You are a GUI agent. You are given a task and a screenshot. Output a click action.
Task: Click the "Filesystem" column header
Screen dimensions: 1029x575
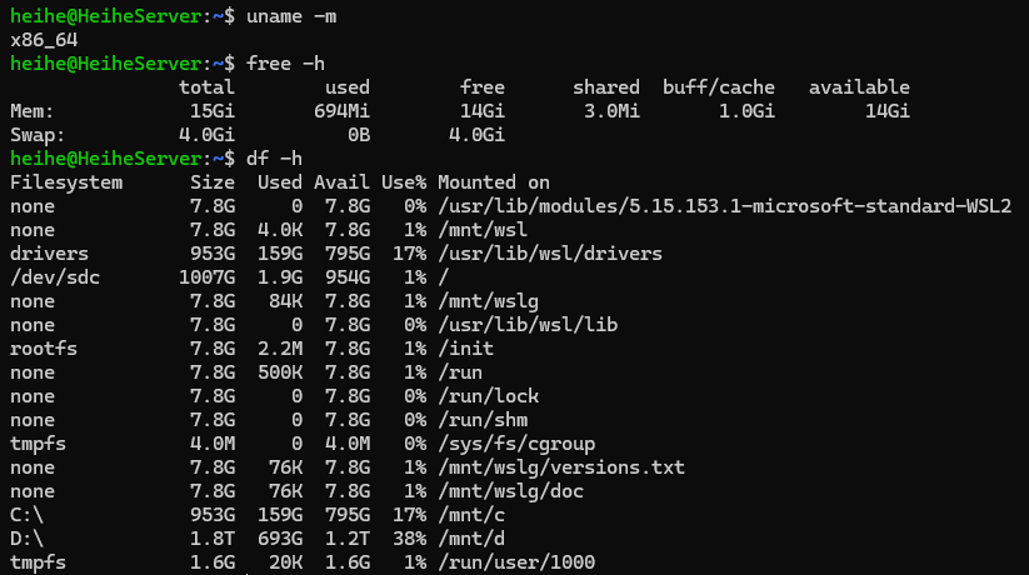point(66,183)
